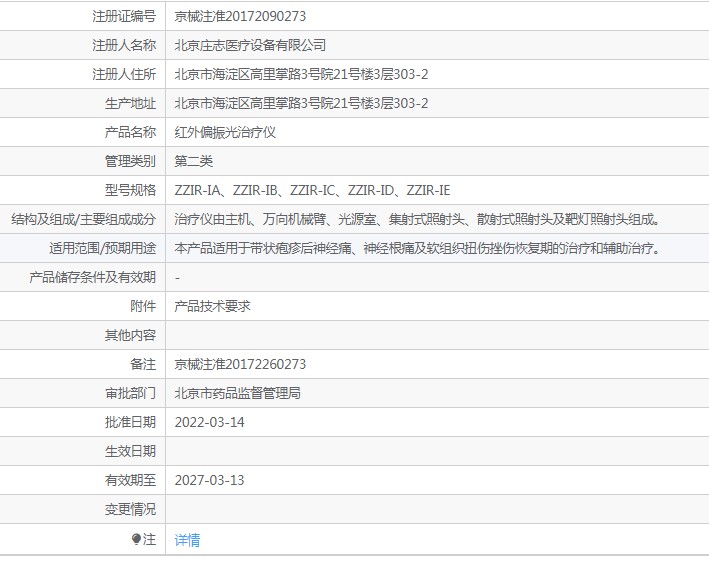The width and height of the screenshot is (709, 567).
Task: Click the 生效日期 label
Action: pos(130,451)
